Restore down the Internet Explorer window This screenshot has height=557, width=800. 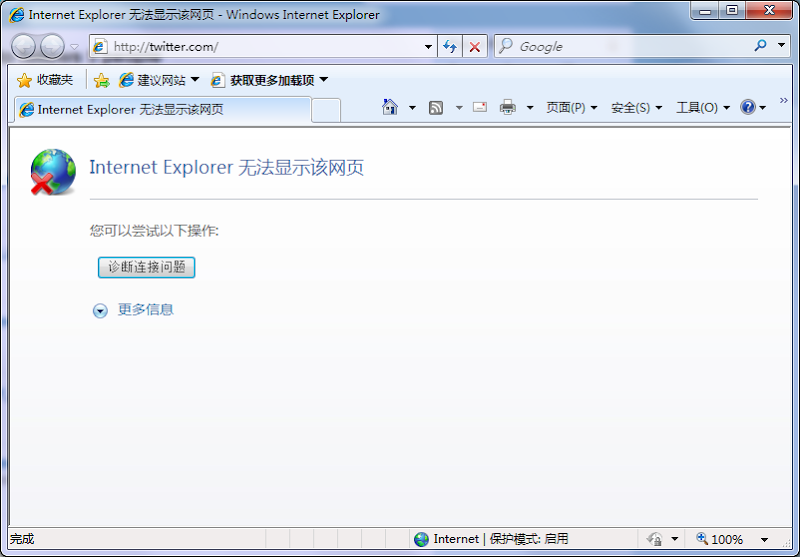732,10
